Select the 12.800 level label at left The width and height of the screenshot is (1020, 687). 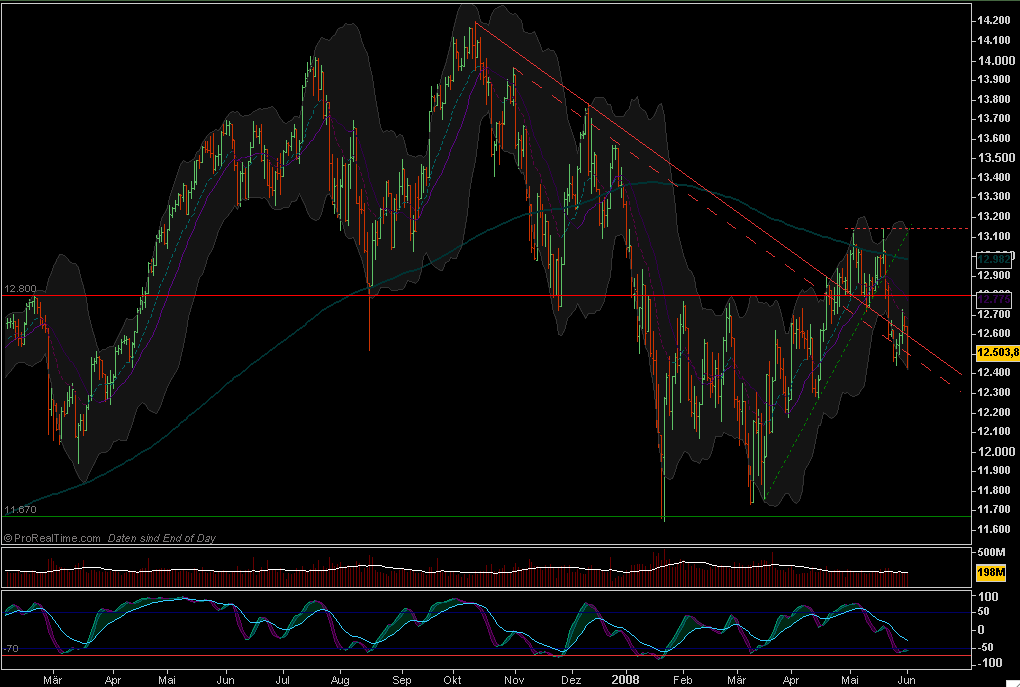(20, 289)
